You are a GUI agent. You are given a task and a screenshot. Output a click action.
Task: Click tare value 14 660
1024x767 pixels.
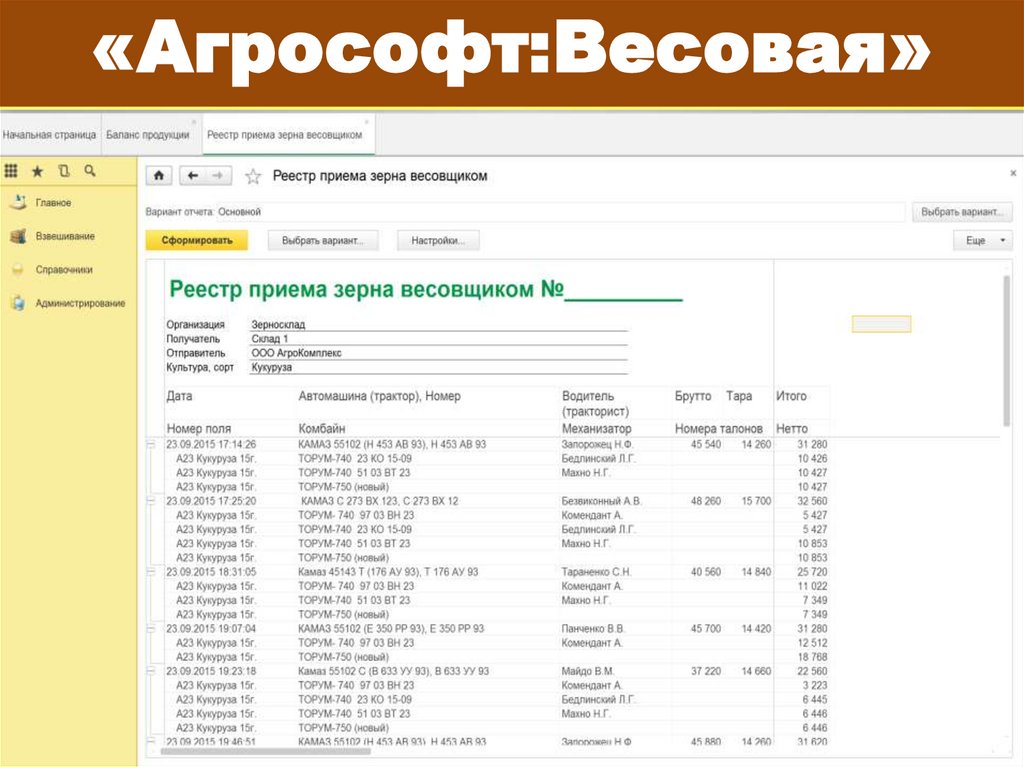pos(756,671)
